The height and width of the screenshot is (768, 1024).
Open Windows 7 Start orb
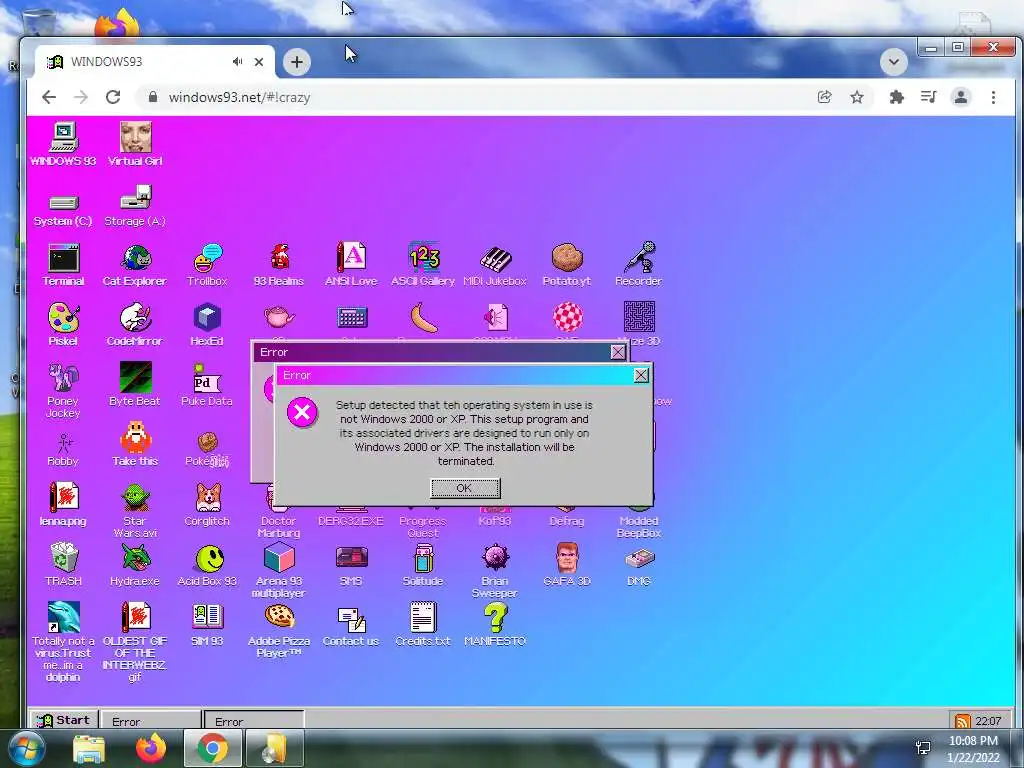coord(25,749)
